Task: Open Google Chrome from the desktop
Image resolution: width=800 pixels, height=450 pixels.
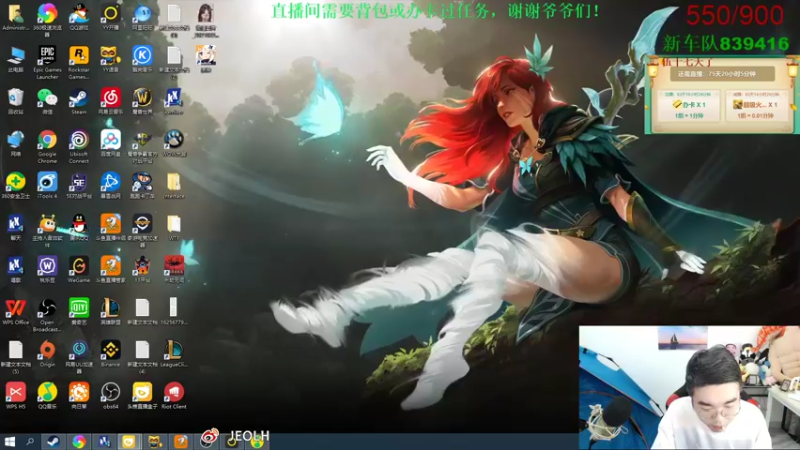Action: click(47, 146)
